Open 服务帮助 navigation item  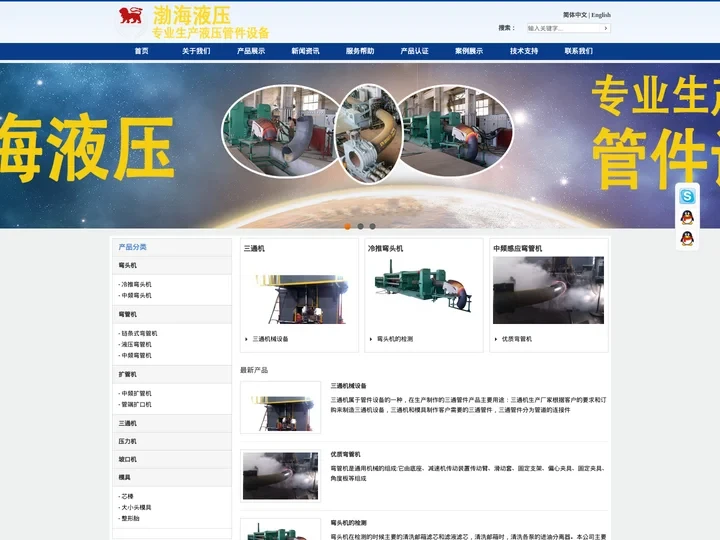click(360, 51)
